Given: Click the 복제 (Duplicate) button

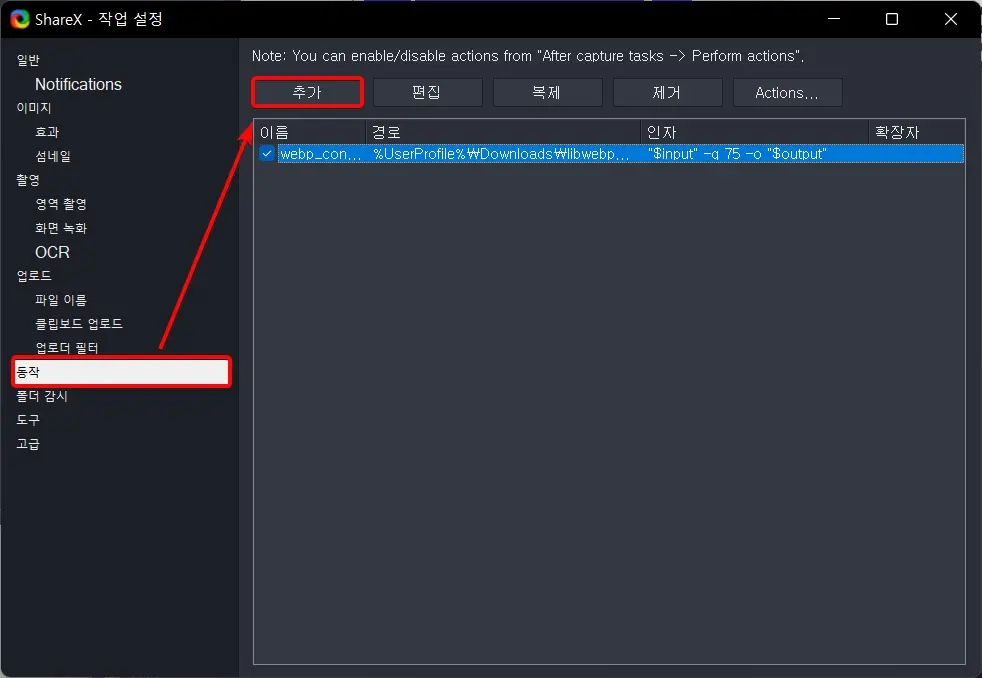Looking at the screenshot, I should [547, 93].
